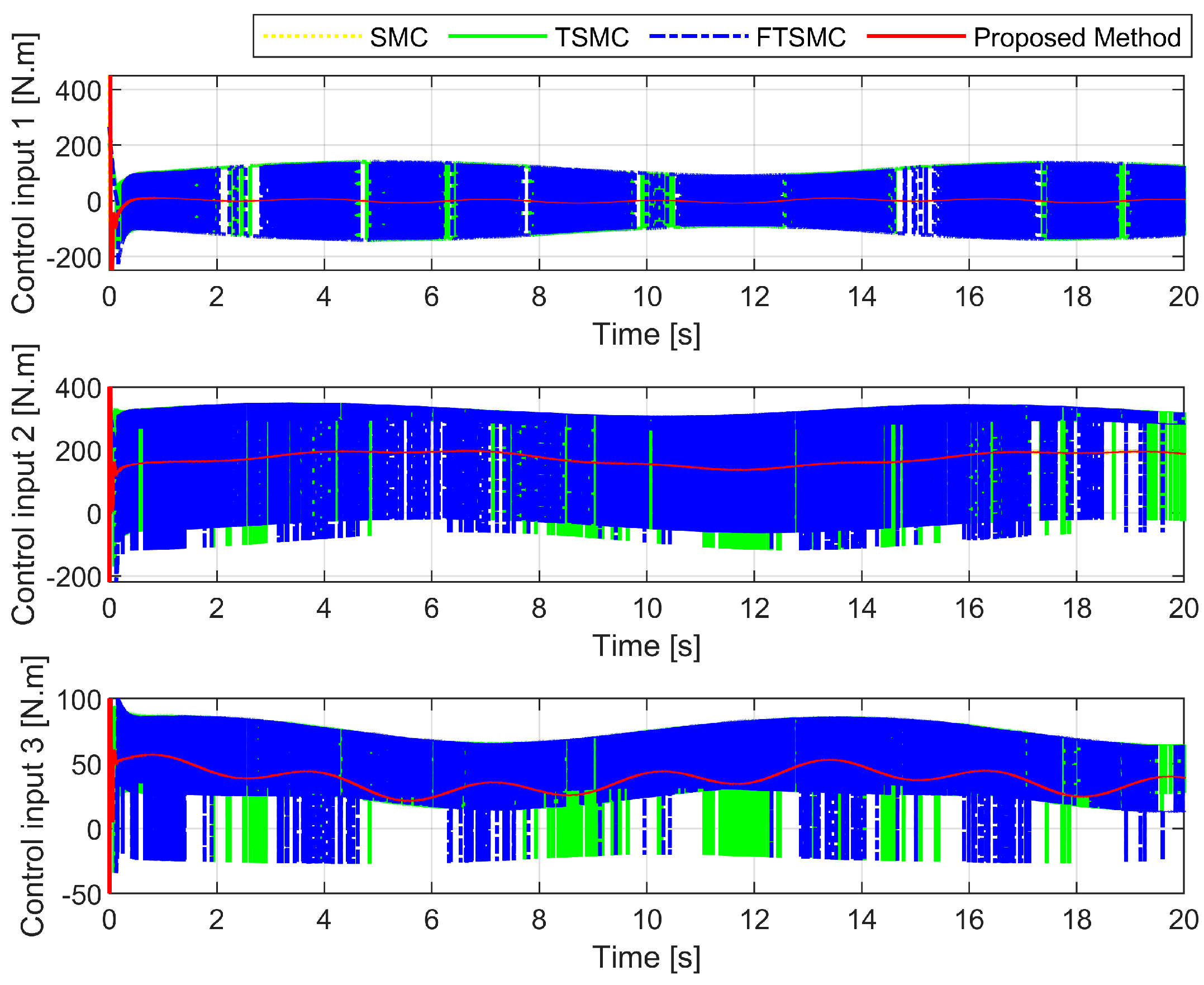
Task: Click the Control input 1 y-axis label
Action: coord(25,173)
